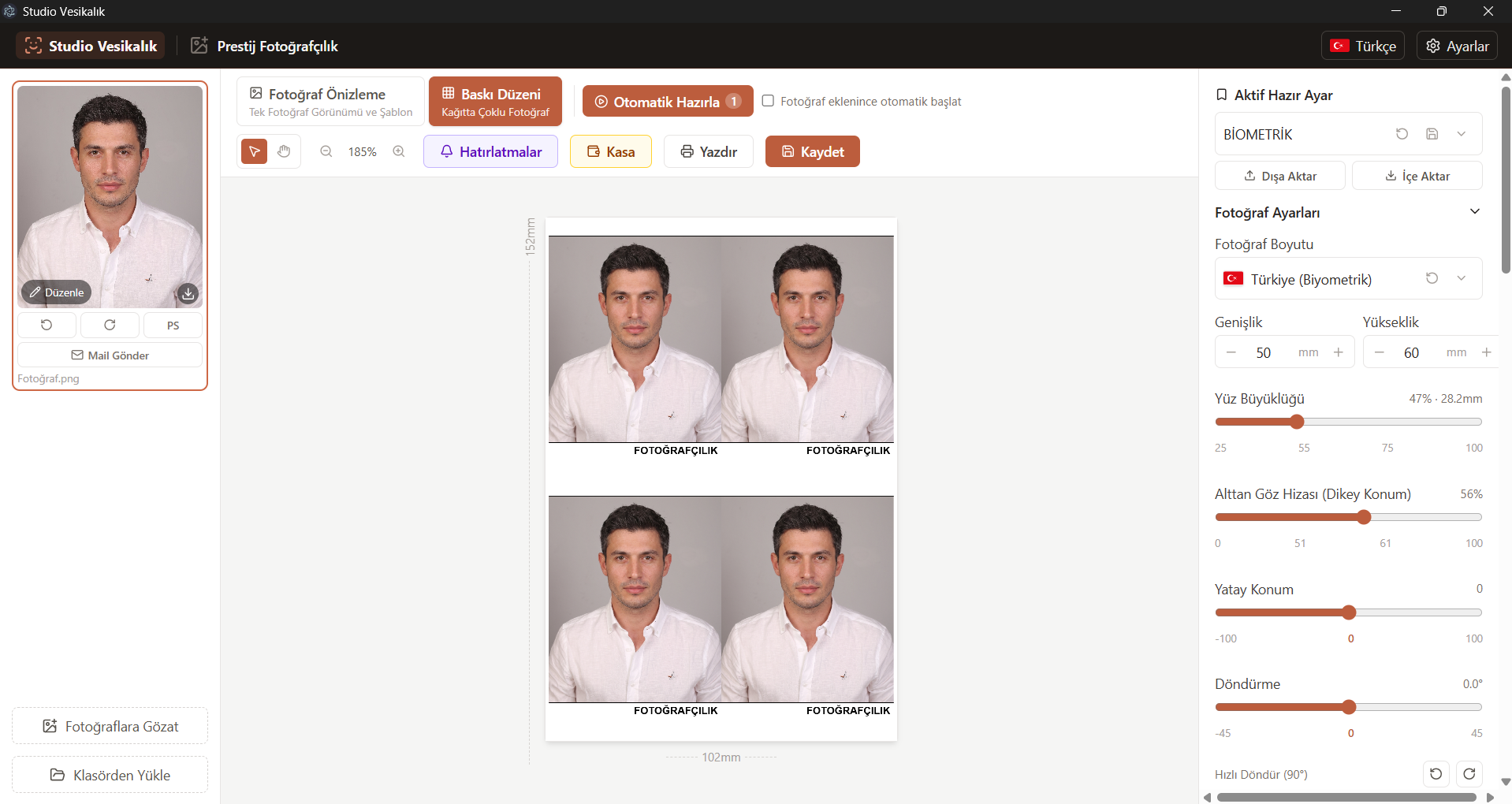Image resolution: width=1512 pixels, height=804 pixels.
Task: Switch to Fotoğraf Önizleme tab
Action: click(x=330, y=102)
